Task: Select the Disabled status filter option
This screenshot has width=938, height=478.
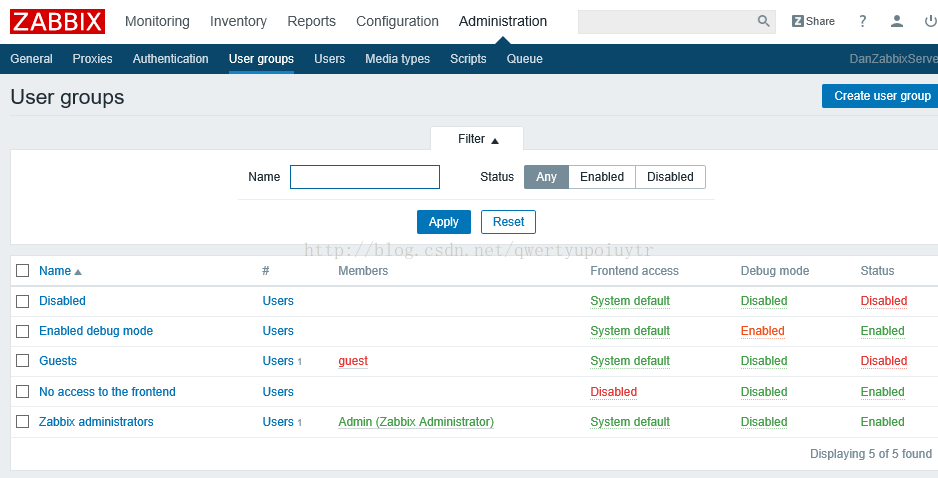Action: pos(670,176)
